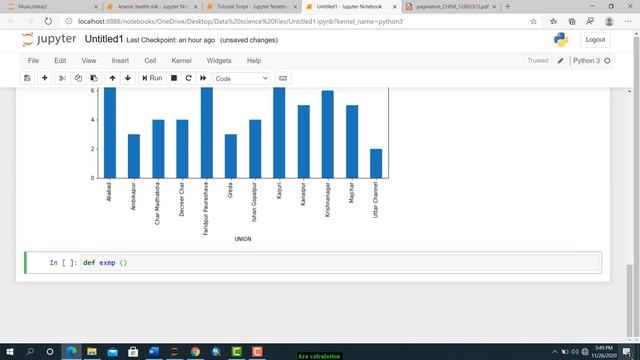
Task: Click the UNION axis label in the chart
Action: [x=243, y=239]
